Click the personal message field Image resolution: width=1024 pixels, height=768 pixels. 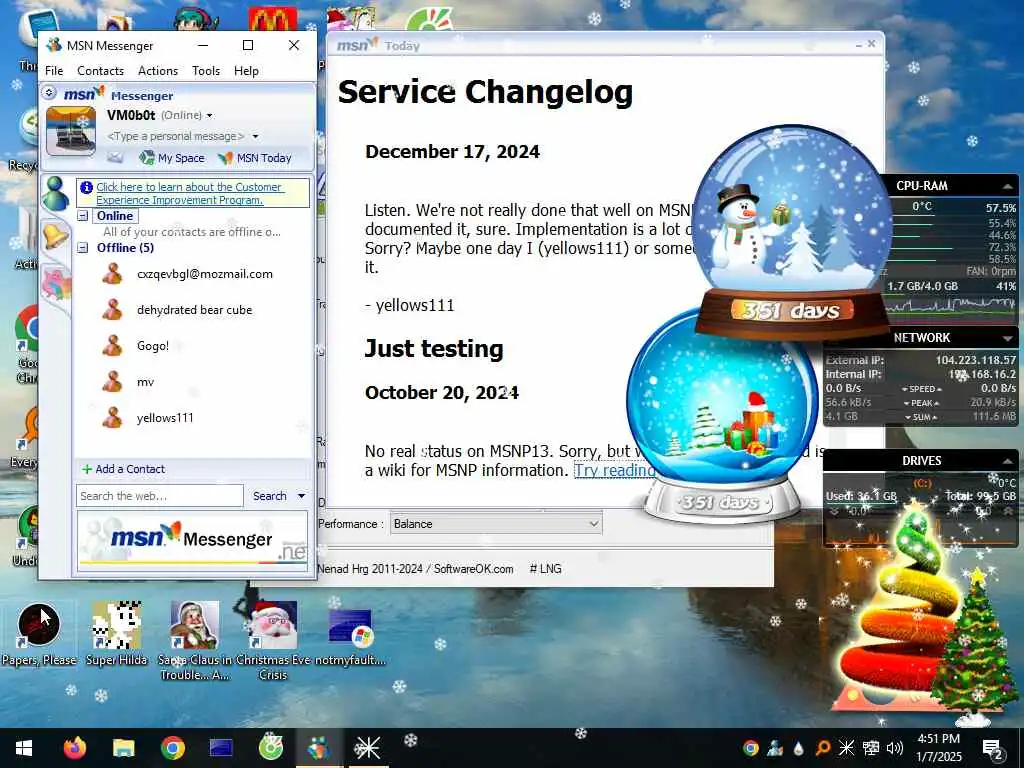[x=176, y=136]
